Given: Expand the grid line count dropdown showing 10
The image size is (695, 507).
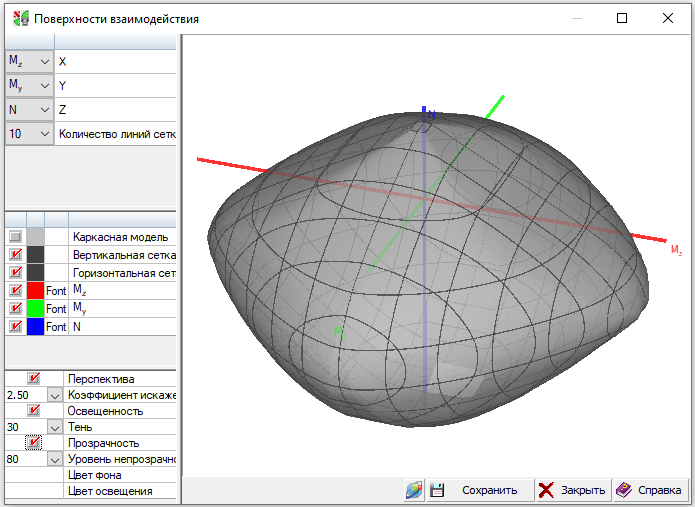Looking at the screenshot, I should coord(45,133).
